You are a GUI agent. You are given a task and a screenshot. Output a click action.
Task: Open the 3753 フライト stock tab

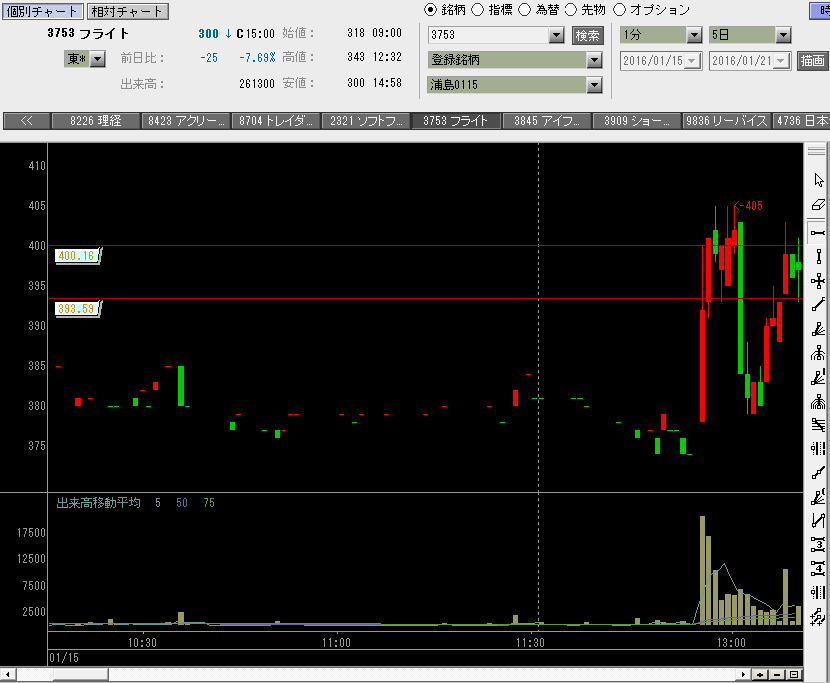[456, 121]
